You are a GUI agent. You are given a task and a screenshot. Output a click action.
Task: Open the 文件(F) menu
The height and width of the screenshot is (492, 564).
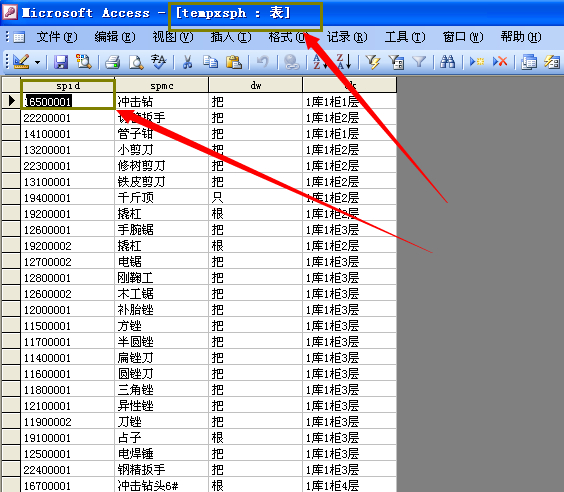click(x=57, y=37)
